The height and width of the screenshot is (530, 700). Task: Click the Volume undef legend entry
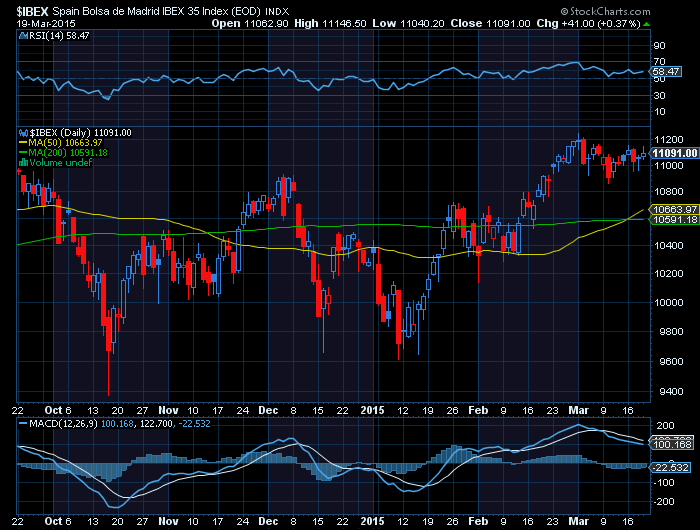(55, 163)
